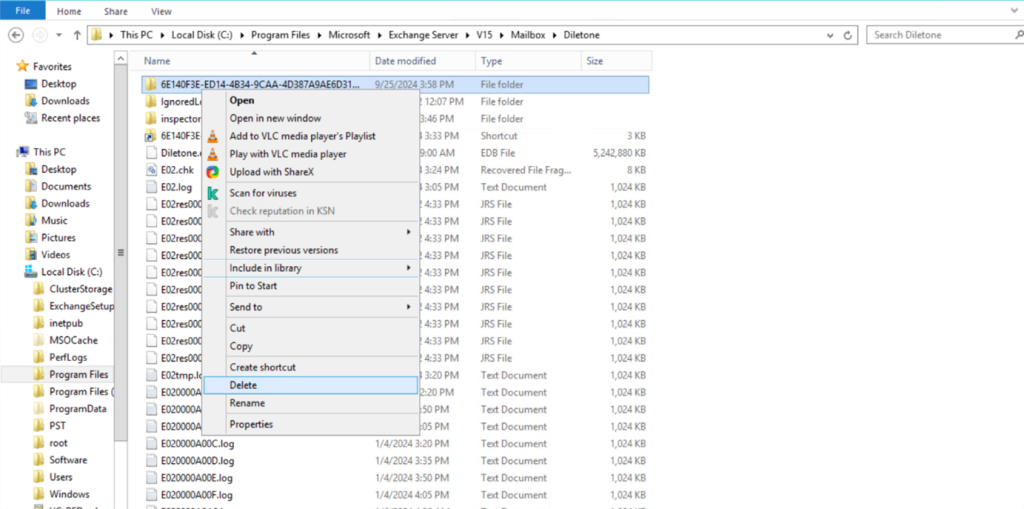
Task: Click the Up one level arrow
Action: (x=77, y=35)
